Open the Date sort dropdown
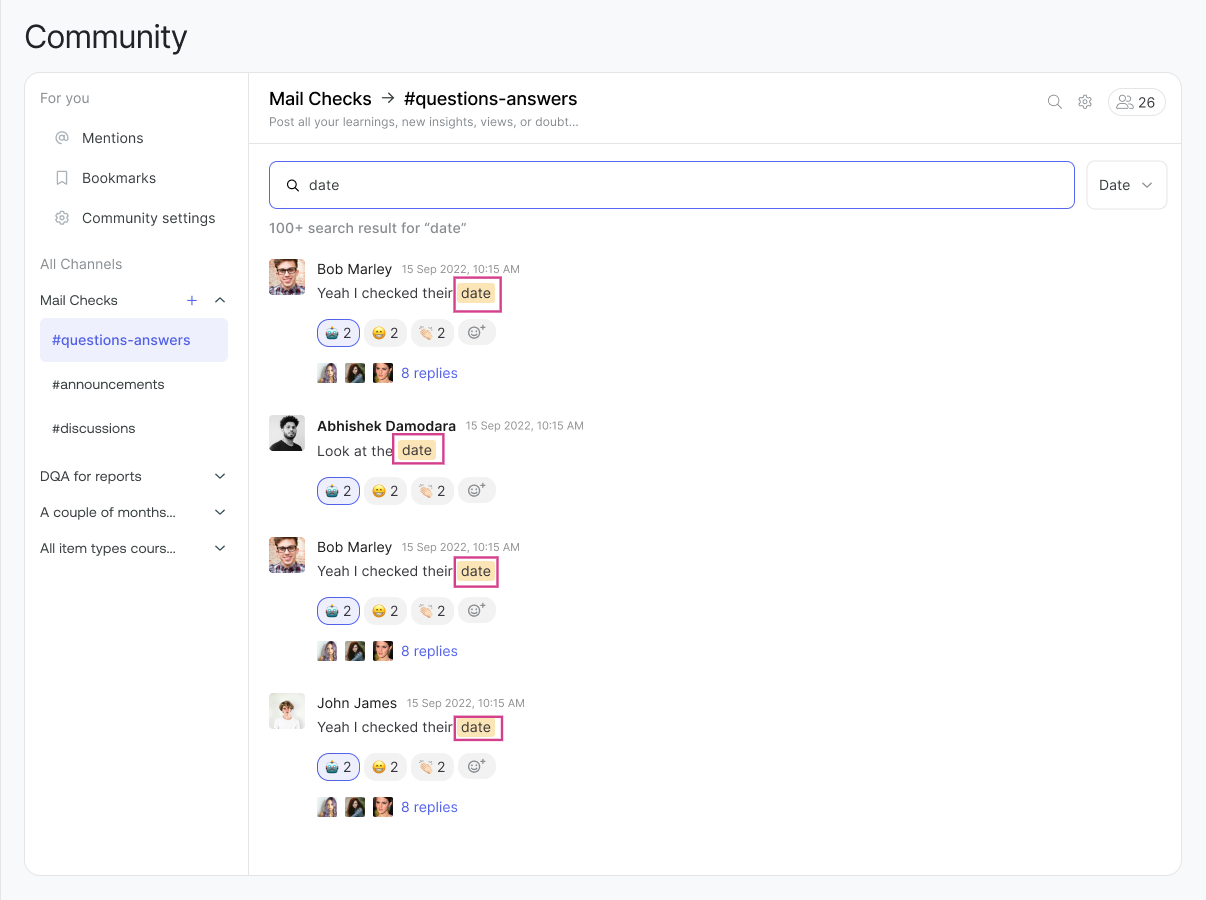Viewport: 1206px width, 900px height. tap(1126, 185)
